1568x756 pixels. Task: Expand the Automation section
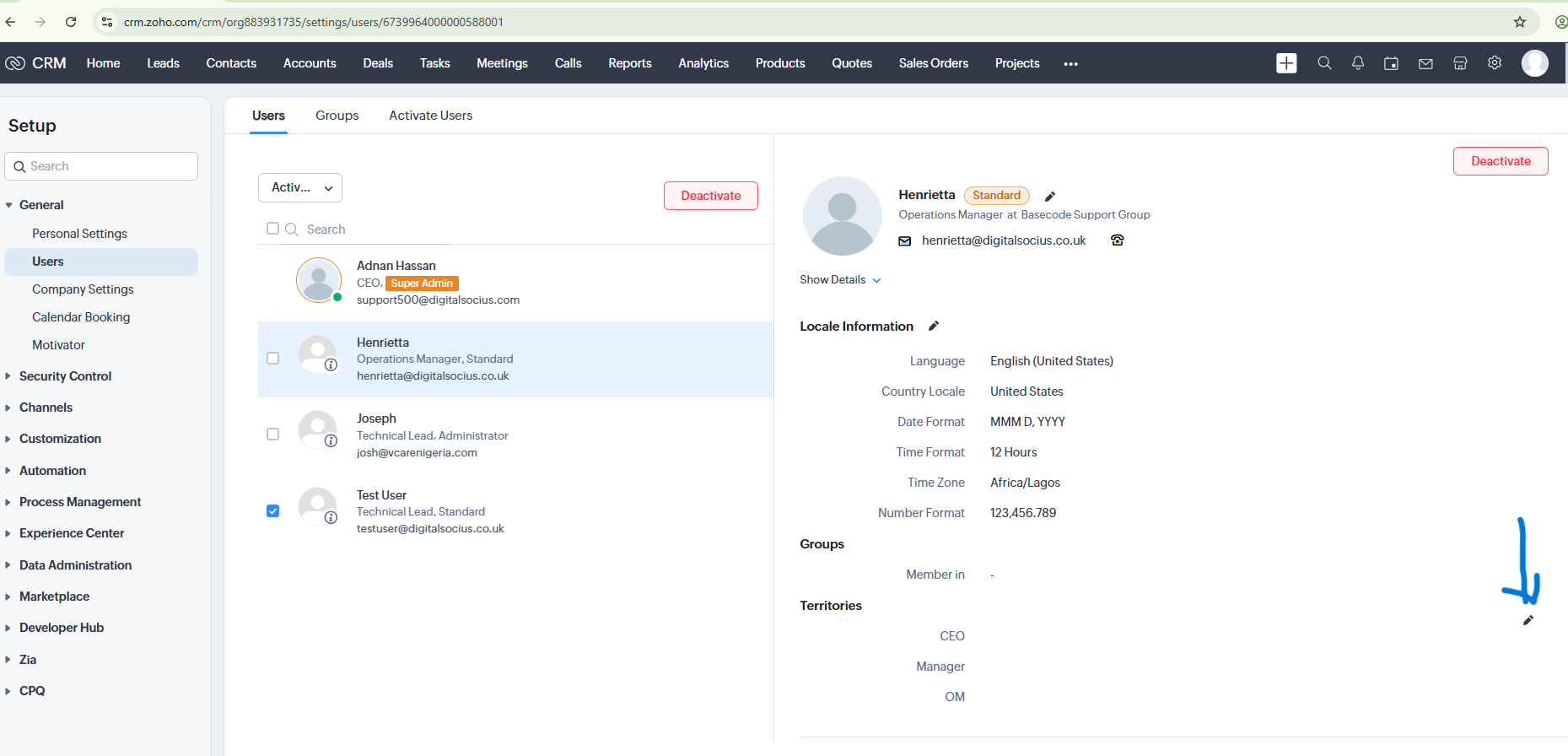[x=52, y=471]
